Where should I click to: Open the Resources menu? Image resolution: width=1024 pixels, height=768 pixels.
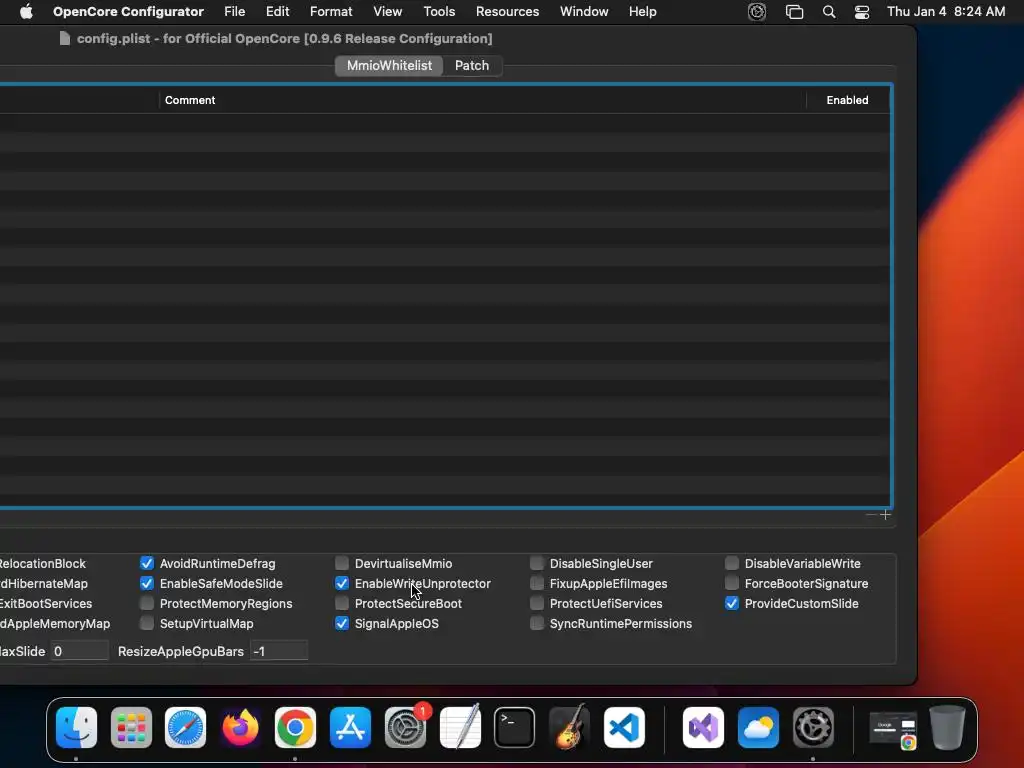coord(507,11)
